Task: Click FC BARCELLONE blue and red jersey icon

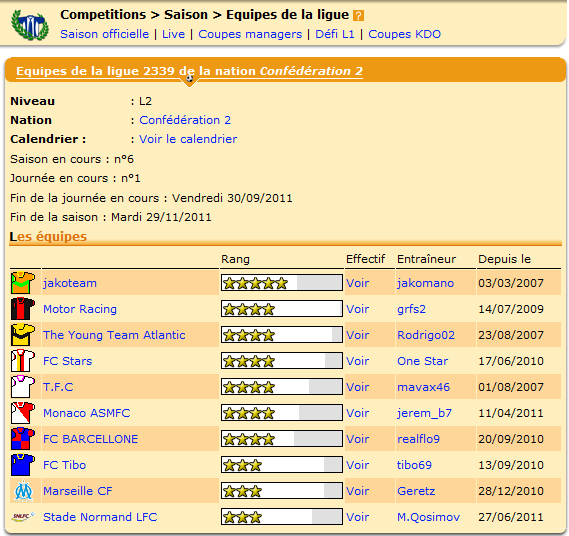Action: 22,439
